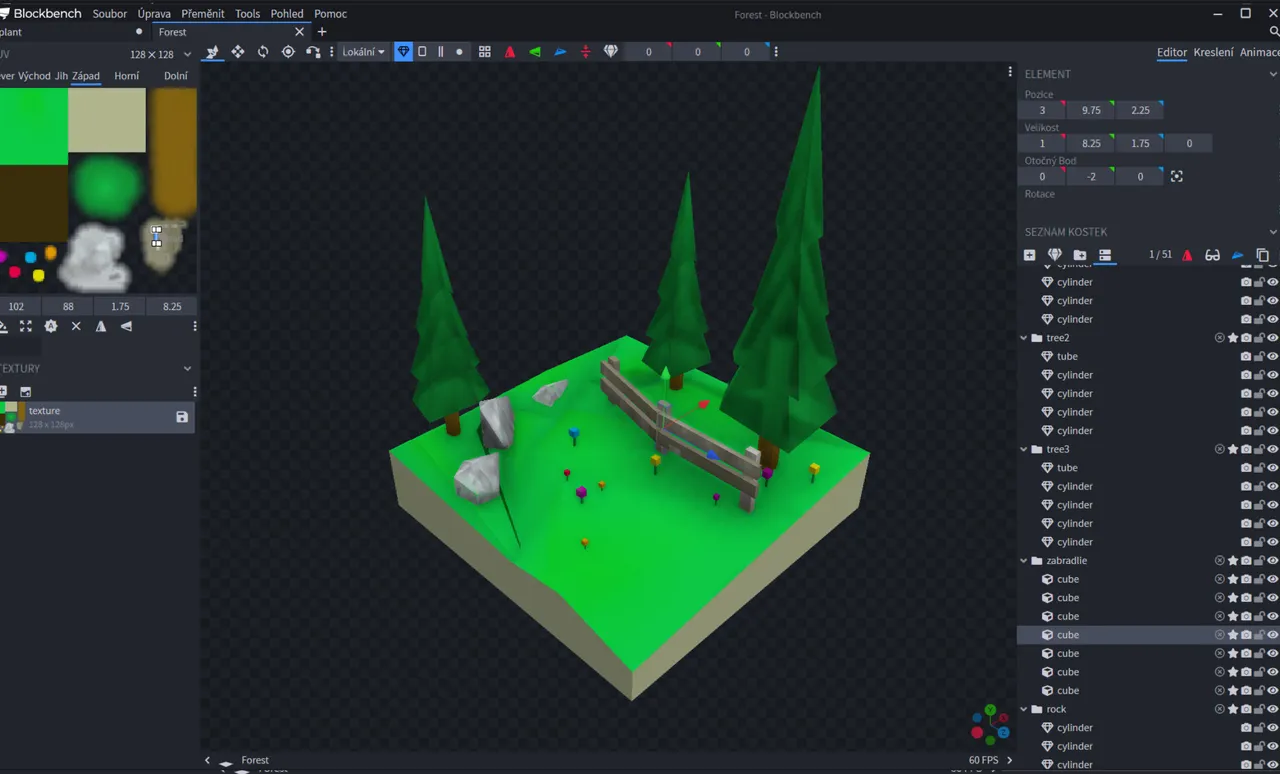
Task: Open the Pomoc menu
Action: [x=330, y=14]
